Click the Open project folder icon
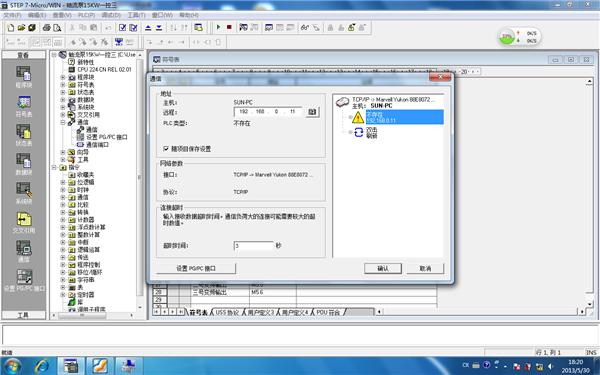 coord(21,28)
